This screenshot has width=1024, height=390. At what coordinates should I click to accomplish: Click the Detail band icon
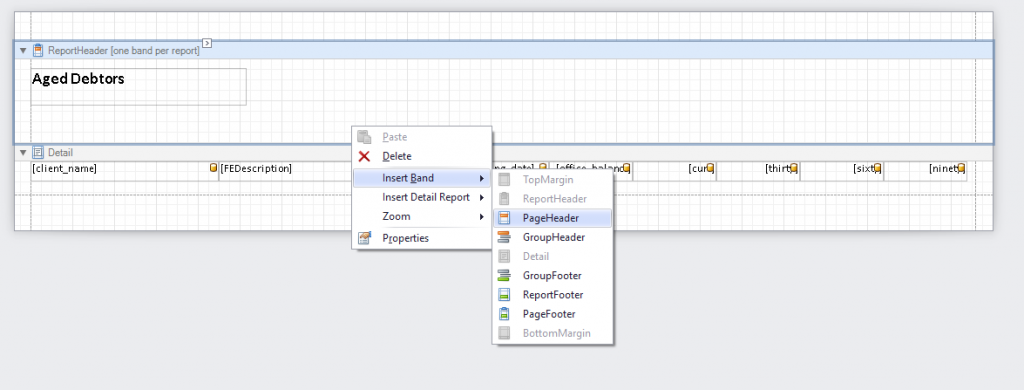pyautogui.click(x=38, y=152)
